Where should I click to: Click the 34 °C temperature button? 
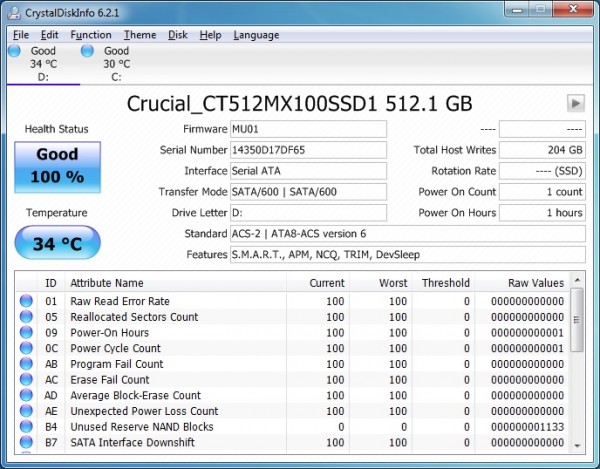57,243
